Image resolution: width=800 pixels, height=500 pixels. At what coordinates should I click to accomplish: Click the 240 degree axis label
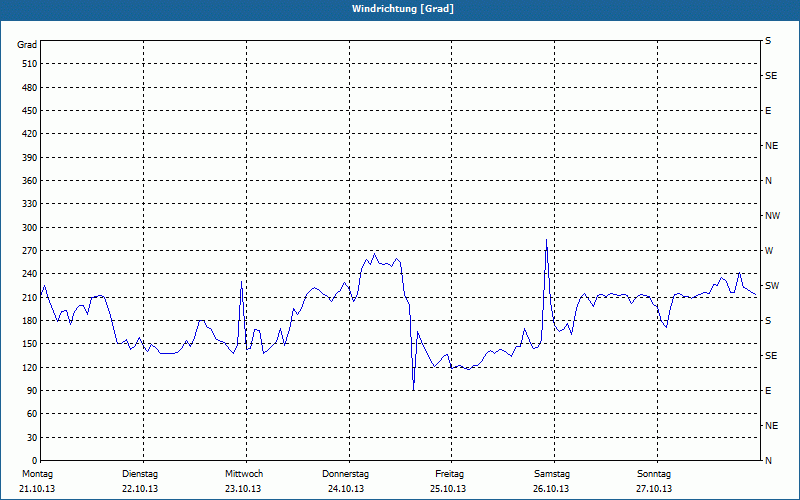tap(30, 273)
